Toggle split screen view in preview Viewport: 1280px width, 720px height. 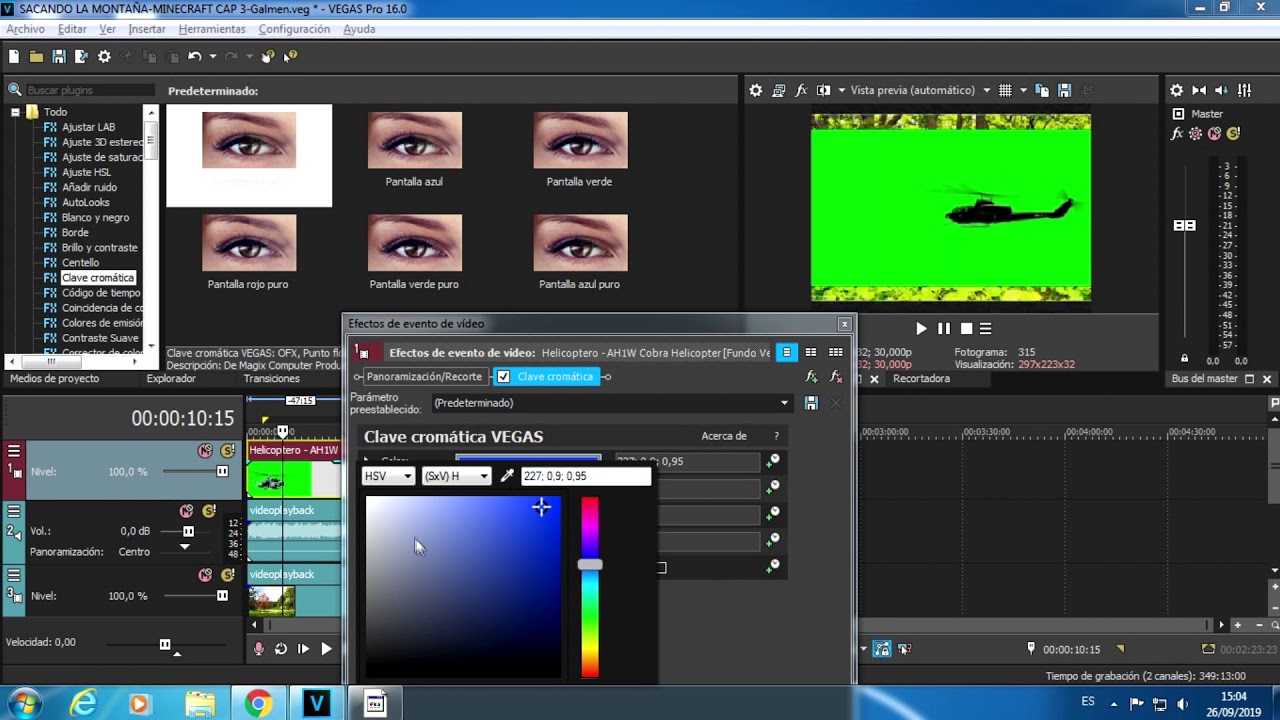[x=824, y=90]
